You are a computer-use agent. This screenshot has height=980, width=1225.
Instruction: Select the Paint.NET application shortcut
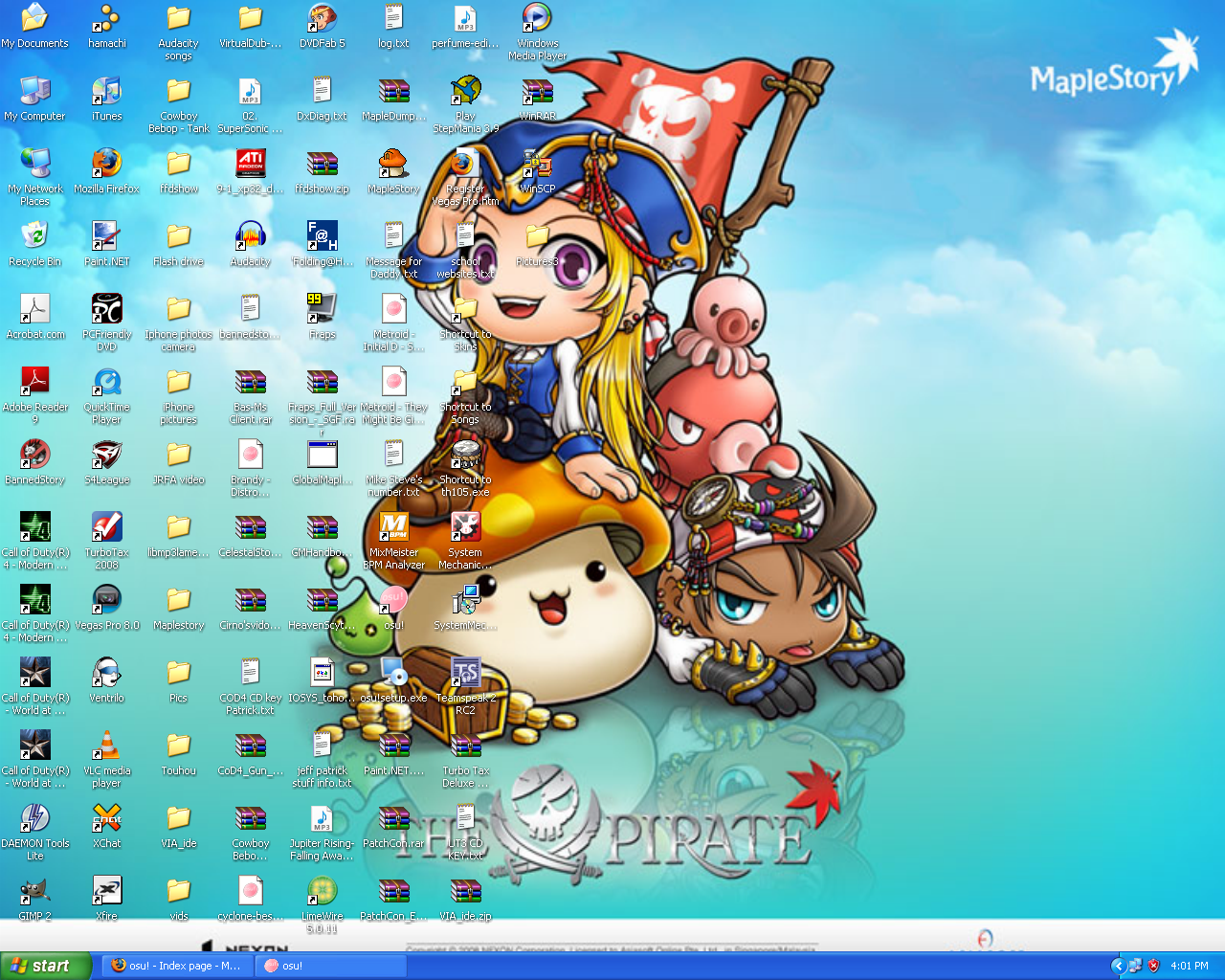[106, 236]
